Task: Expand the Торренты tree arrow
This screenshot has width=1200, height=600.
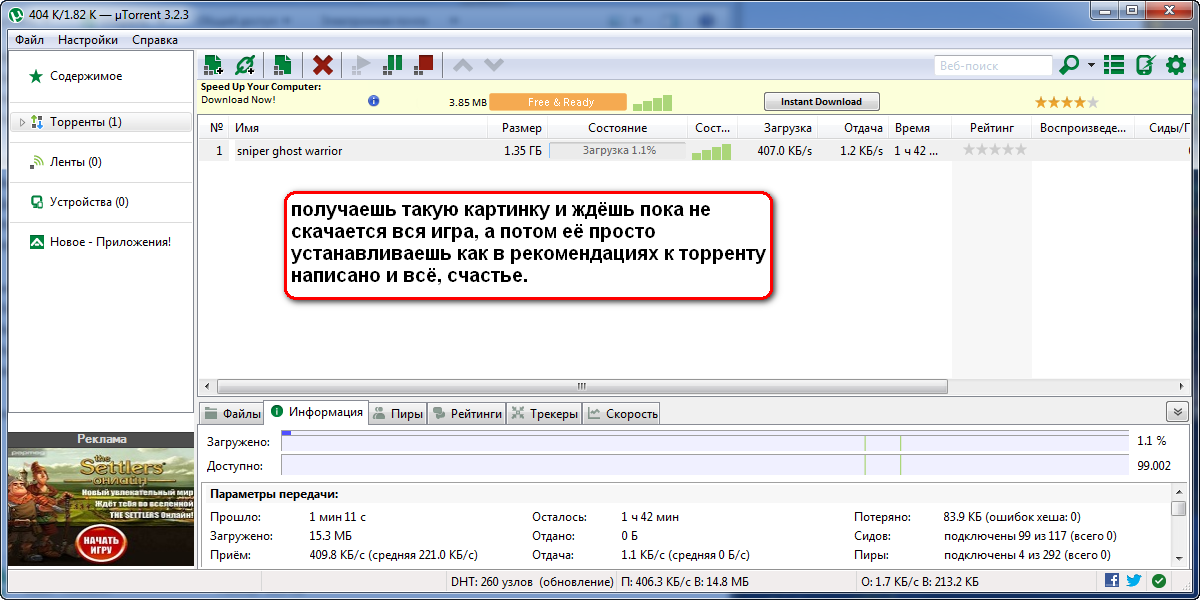Action: click(22, 122)
